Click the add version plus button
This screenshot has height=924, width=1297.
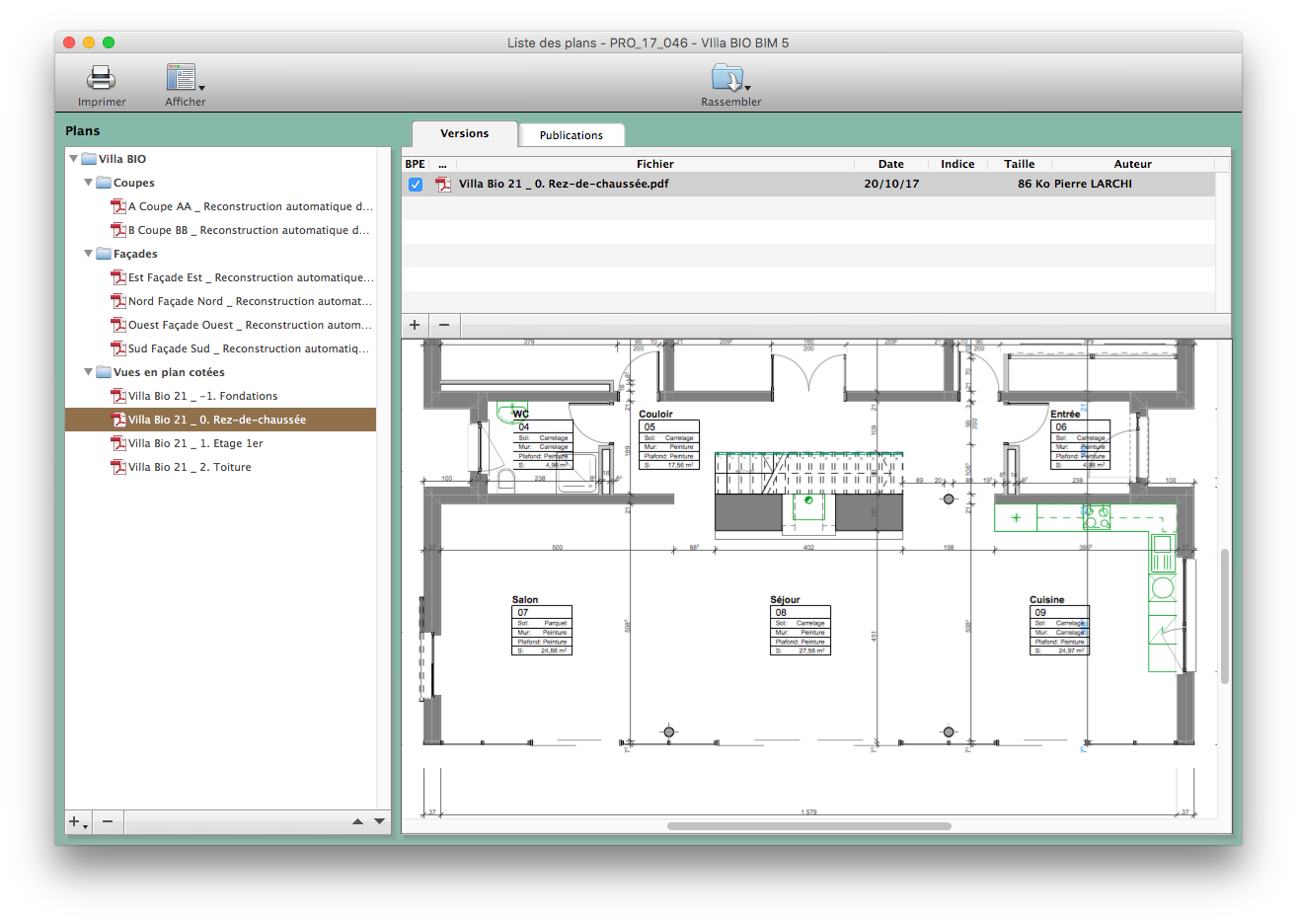[415, 325]
